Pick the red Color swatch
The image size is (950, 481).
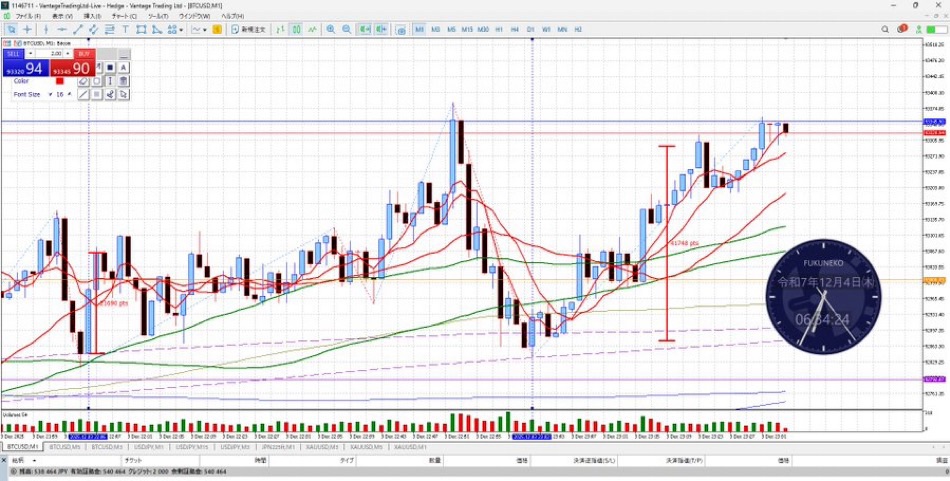tap(60, 81)
